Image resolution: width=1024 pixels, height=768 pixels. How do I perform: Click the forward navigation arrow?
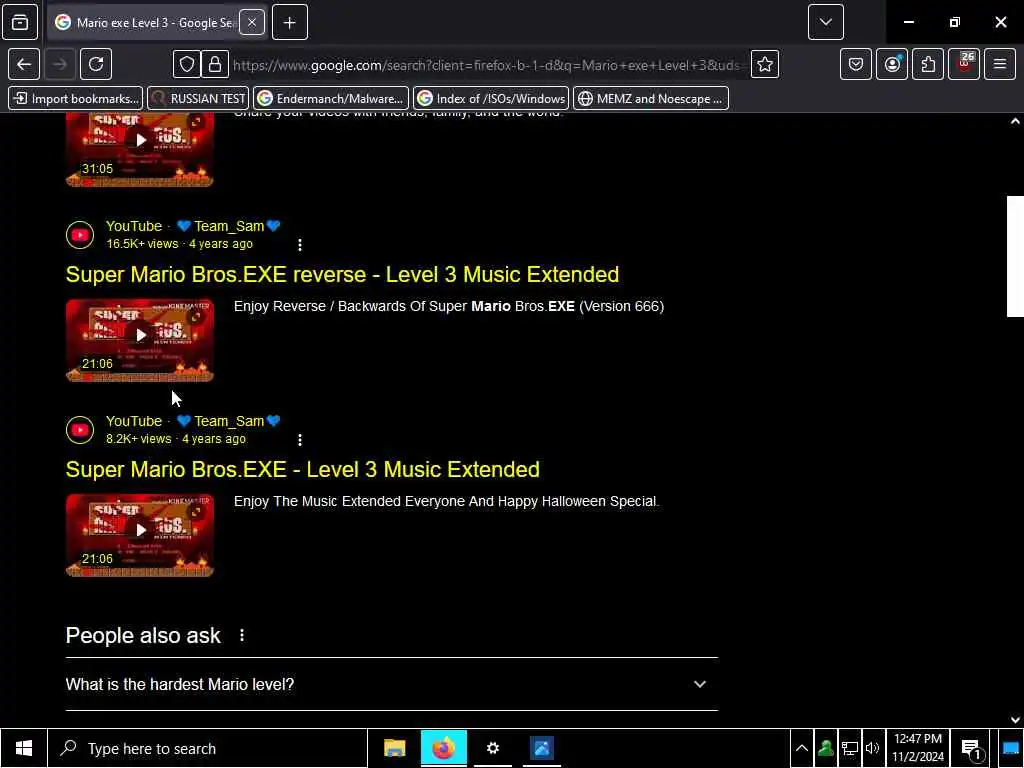point(59,64)
